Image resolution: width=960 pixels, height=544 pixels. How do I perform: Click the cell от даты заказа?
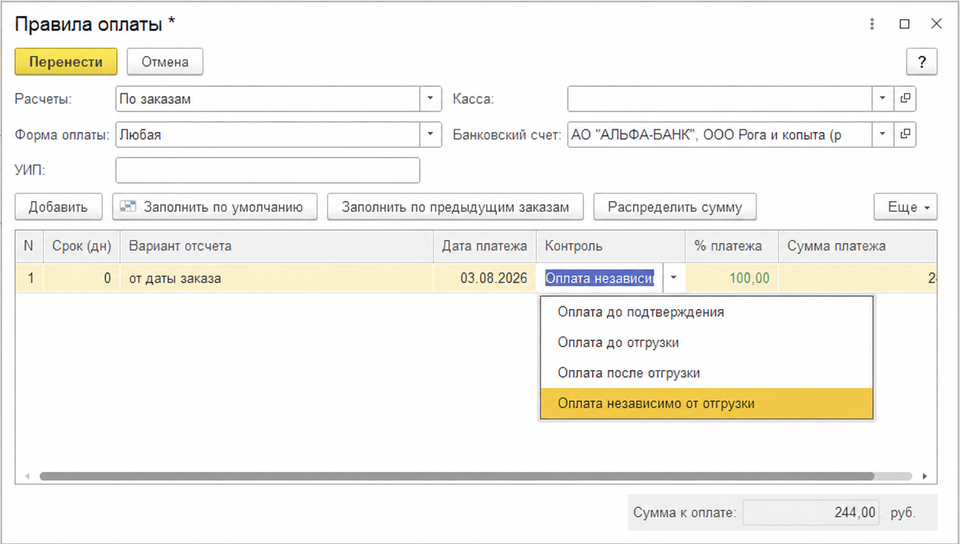coord(277,278)
